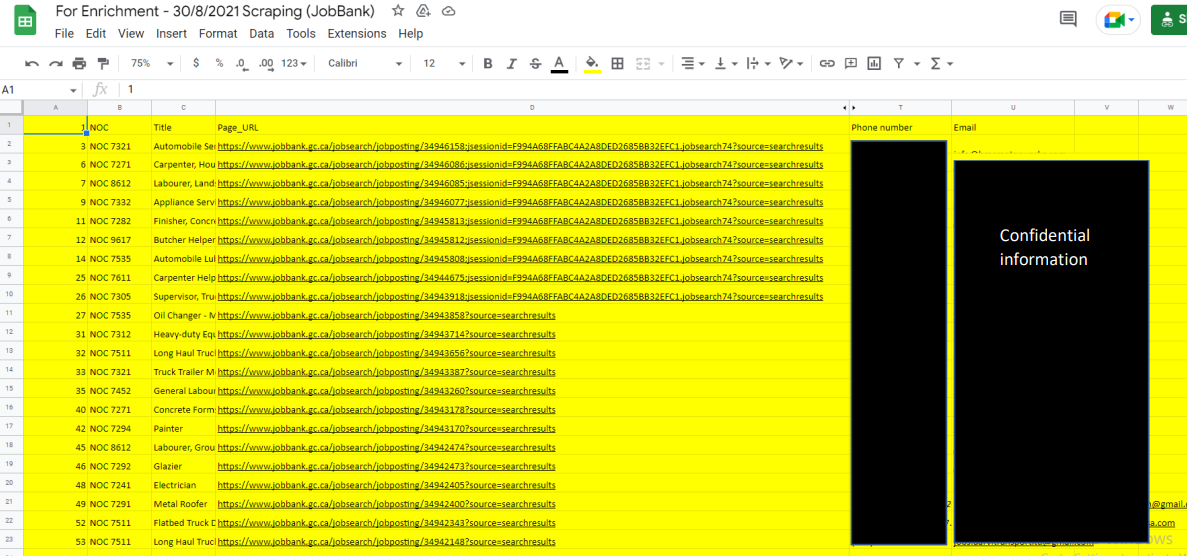Open jobposting 34945812 link
1187x556 pixels.
pyautogui.click(x=520, y=240)
